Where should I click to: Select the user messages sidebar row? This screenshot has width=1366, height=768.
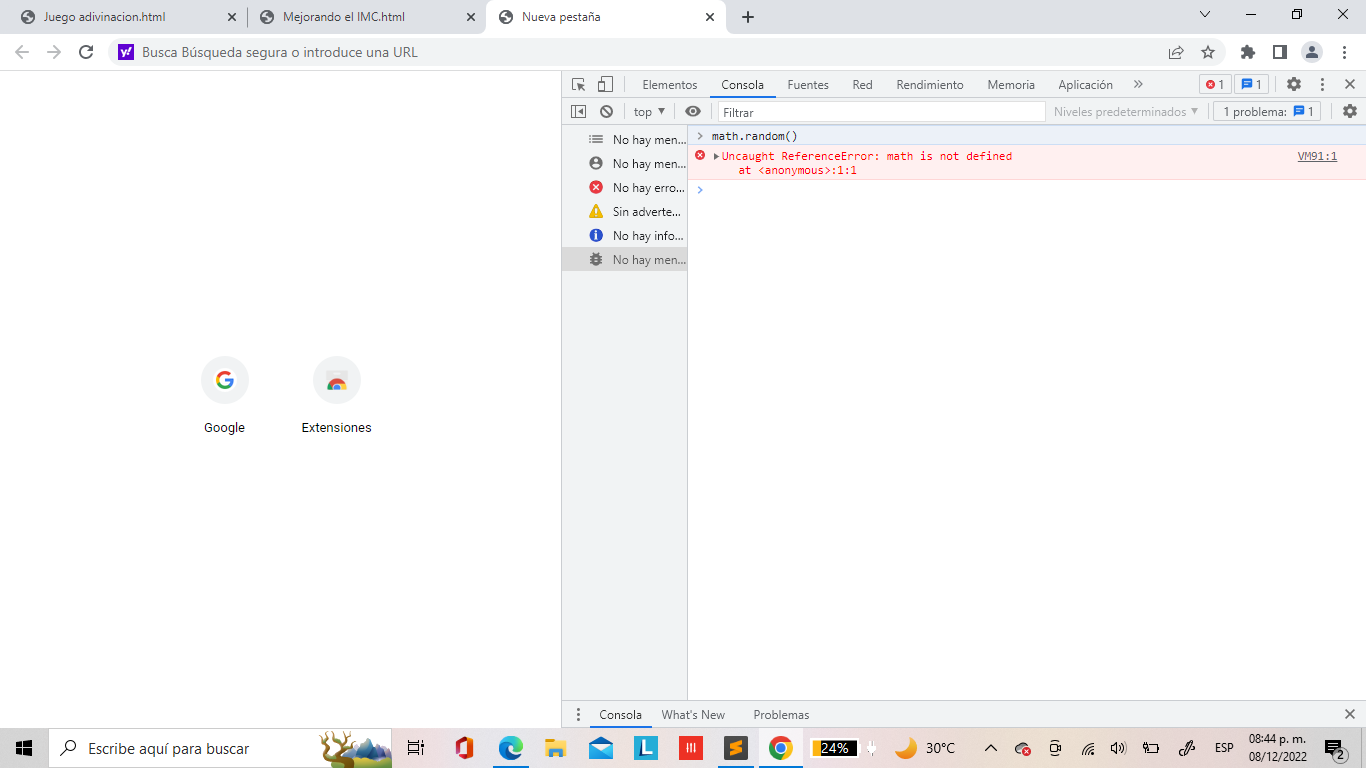(x=625, y=164)
